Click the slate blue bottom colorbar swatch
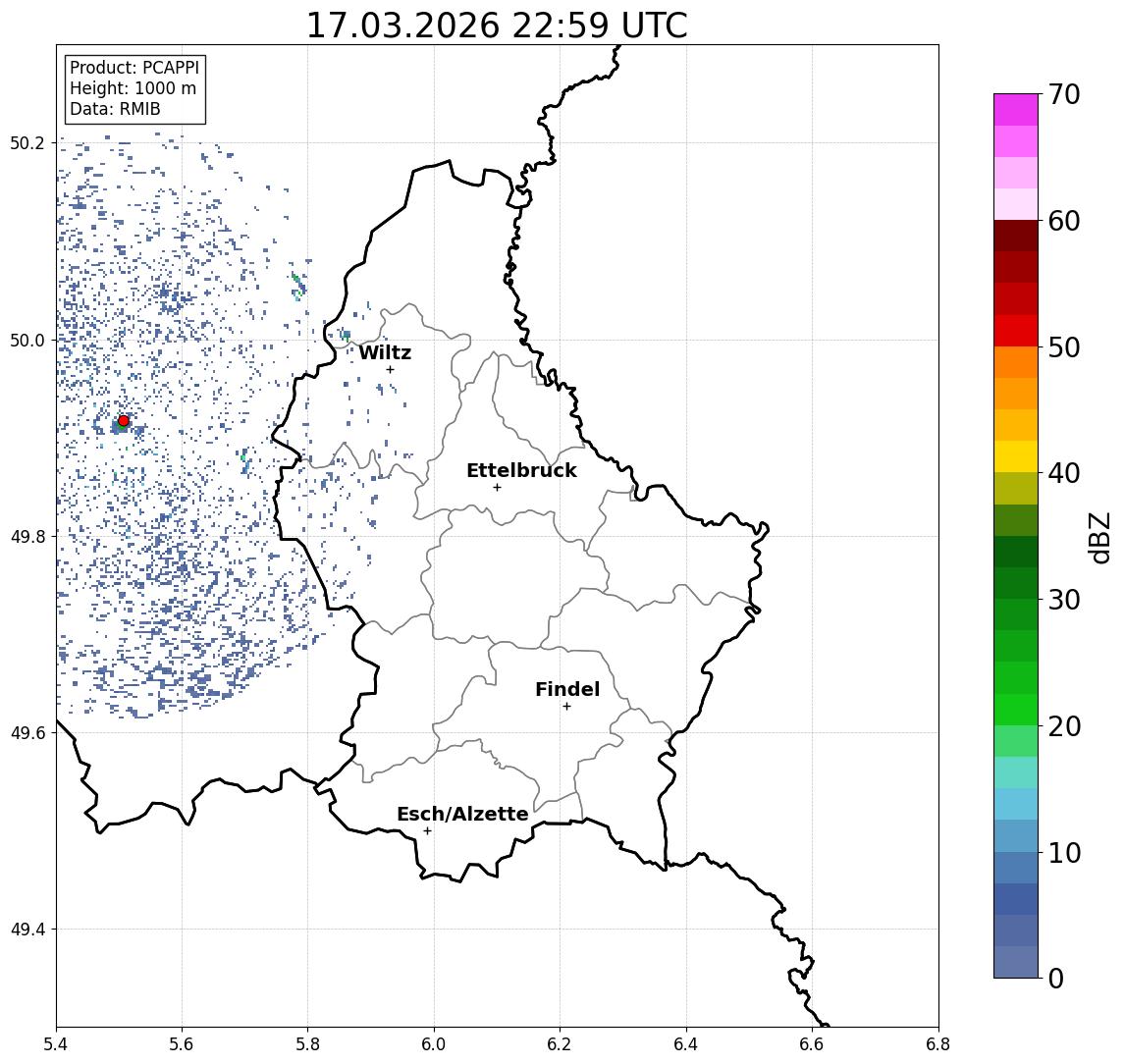This screenshot has width=1124, height=1064. (x=1016, y=962)
